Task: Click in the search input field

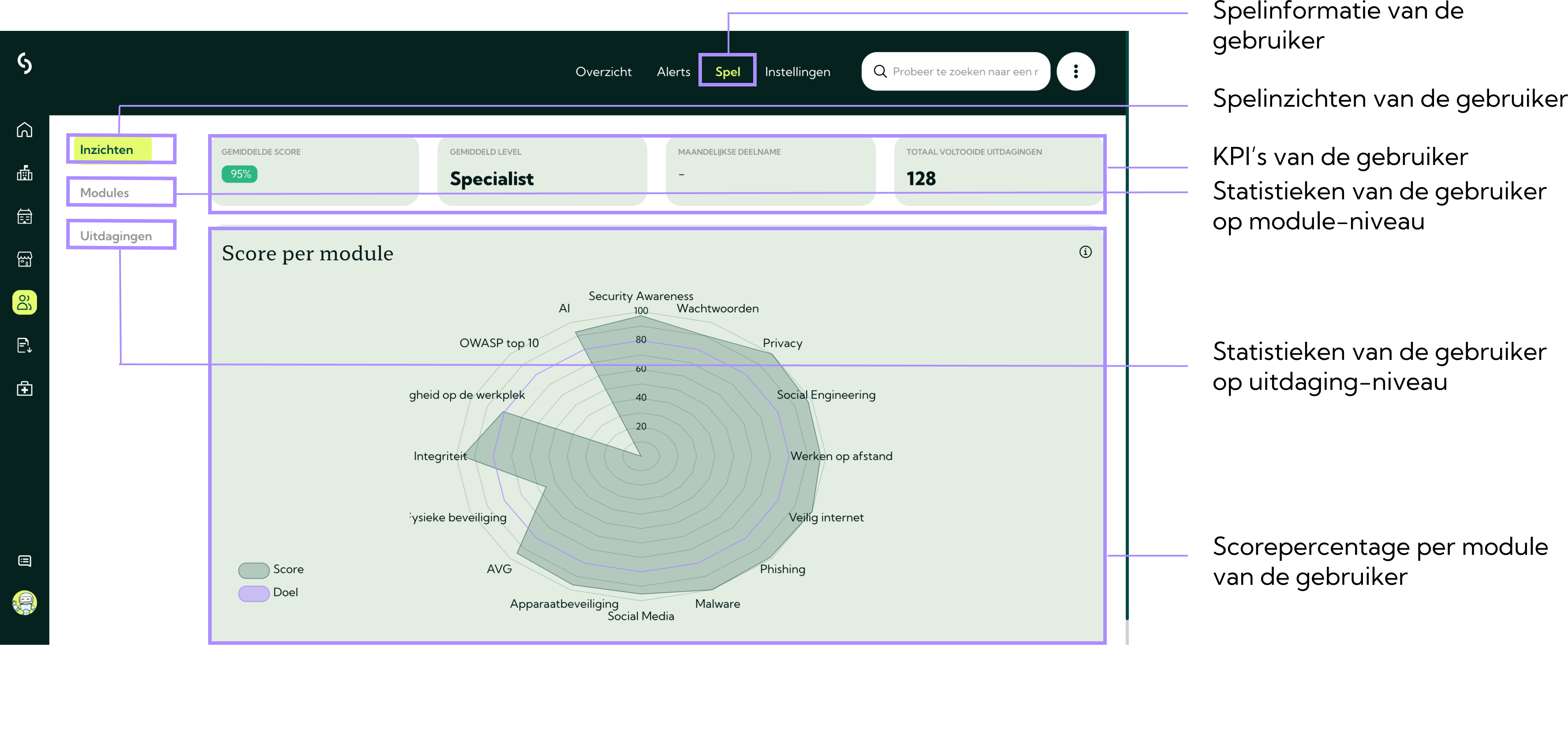Action: [965, 72]
